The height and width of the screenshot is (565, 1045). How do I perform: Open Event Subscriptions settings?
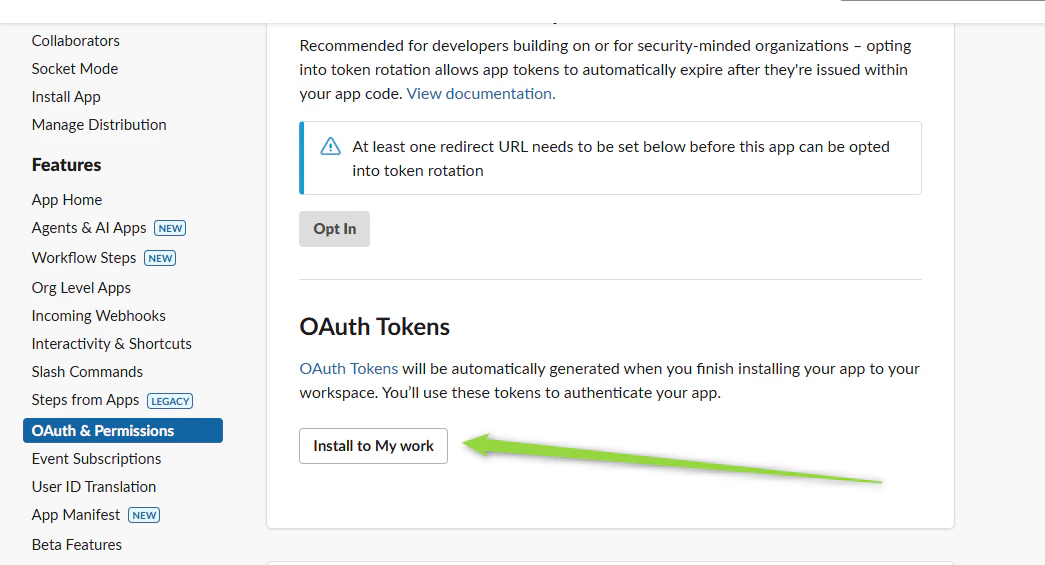tap(97, 459)
